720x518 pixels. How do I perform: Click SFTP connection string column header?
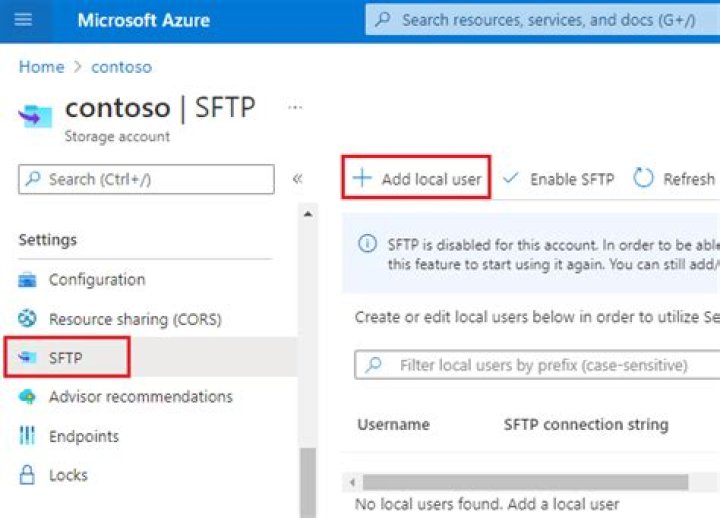[586, 424]
